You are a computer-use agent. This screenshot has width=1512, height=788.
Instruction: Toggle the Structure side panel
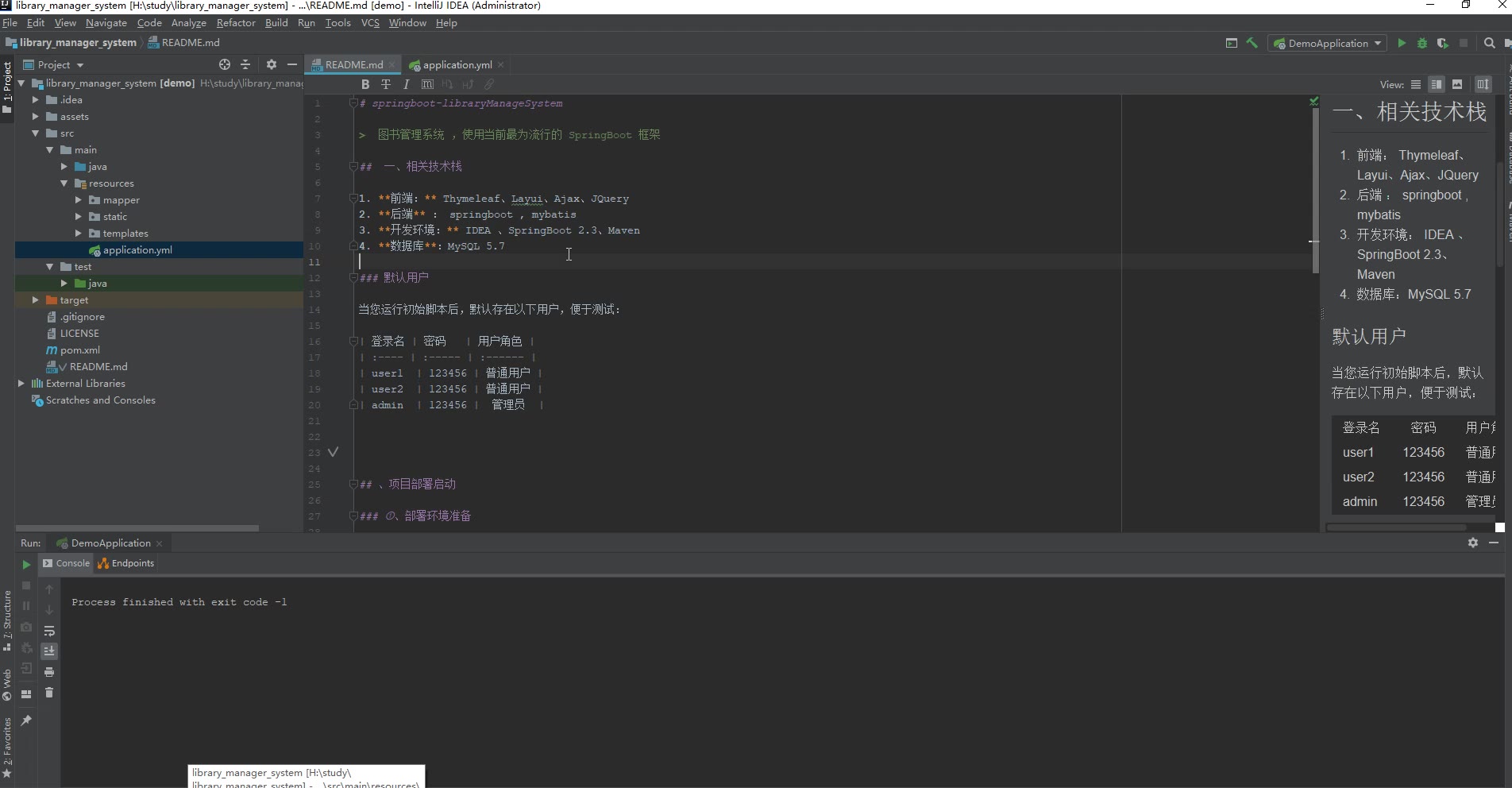(7, 620)
